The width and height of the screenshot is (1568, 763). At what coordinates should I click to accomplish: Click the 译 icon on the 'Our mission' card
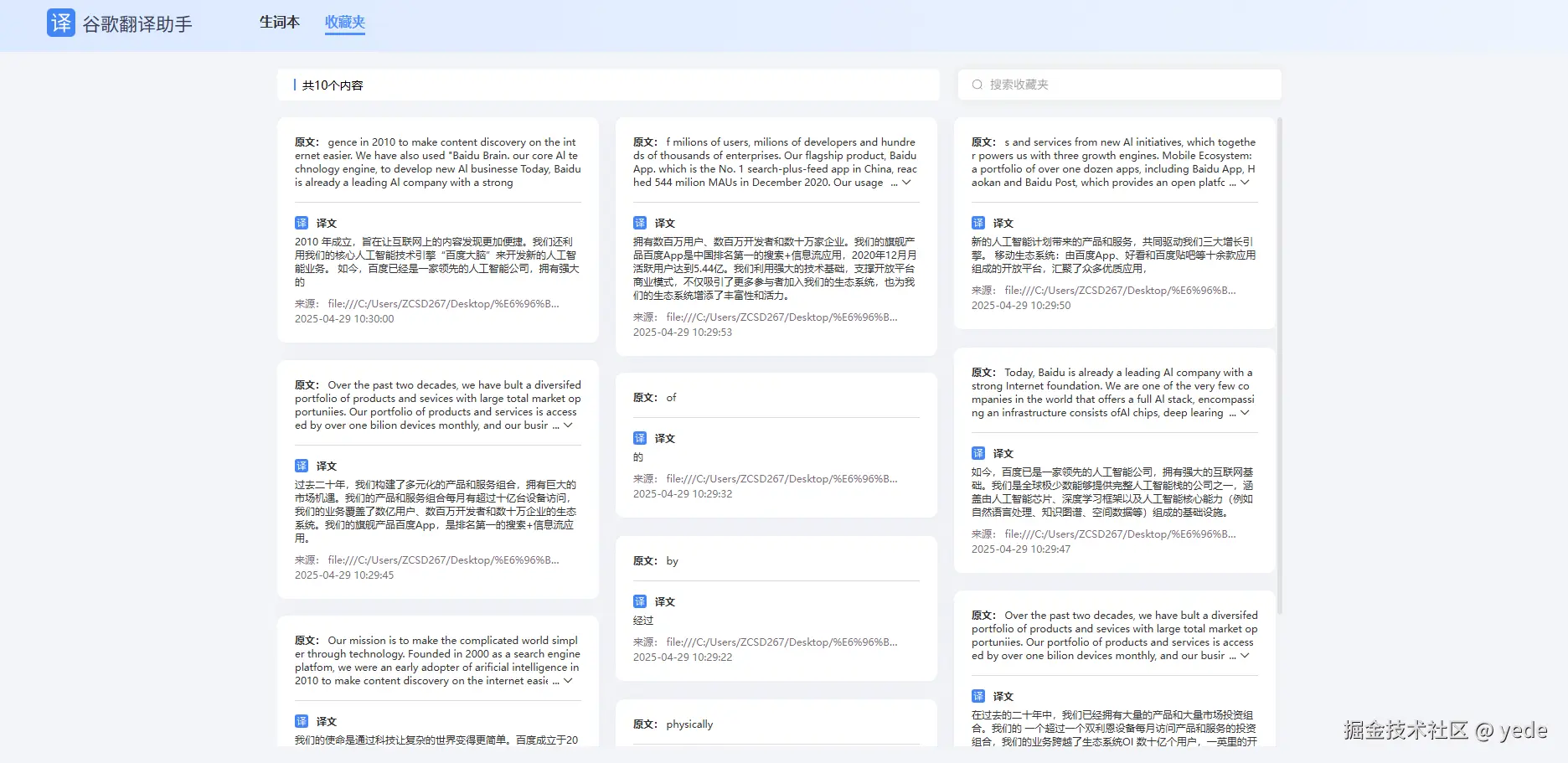pyautogui.click(x=302, y=721)
